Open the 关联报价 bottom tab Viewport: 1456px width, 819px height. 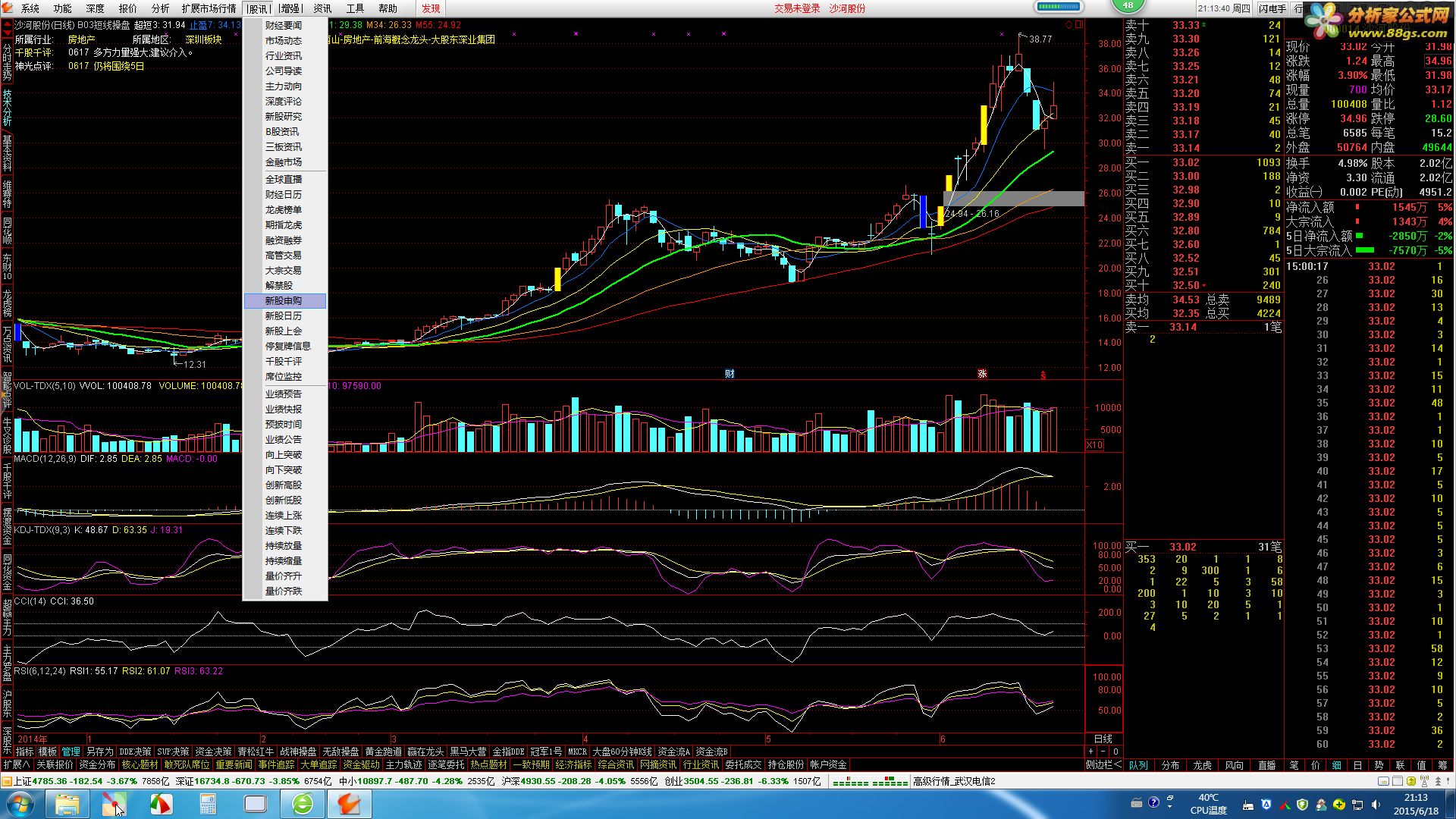pos(55,765)
